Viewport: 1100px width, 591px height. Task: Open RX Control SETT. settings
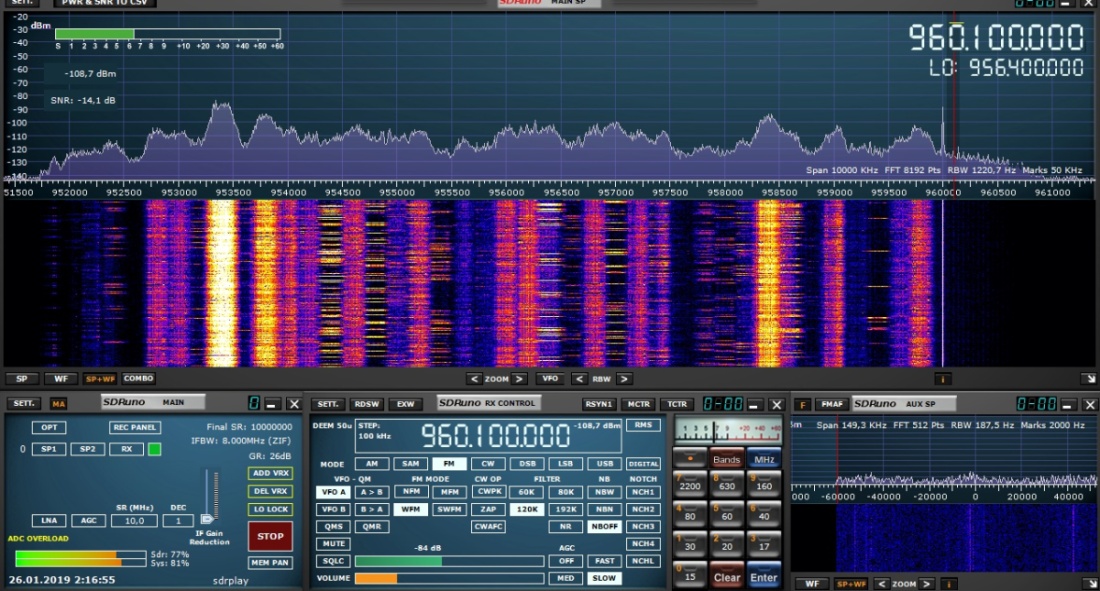pos(328,404)
